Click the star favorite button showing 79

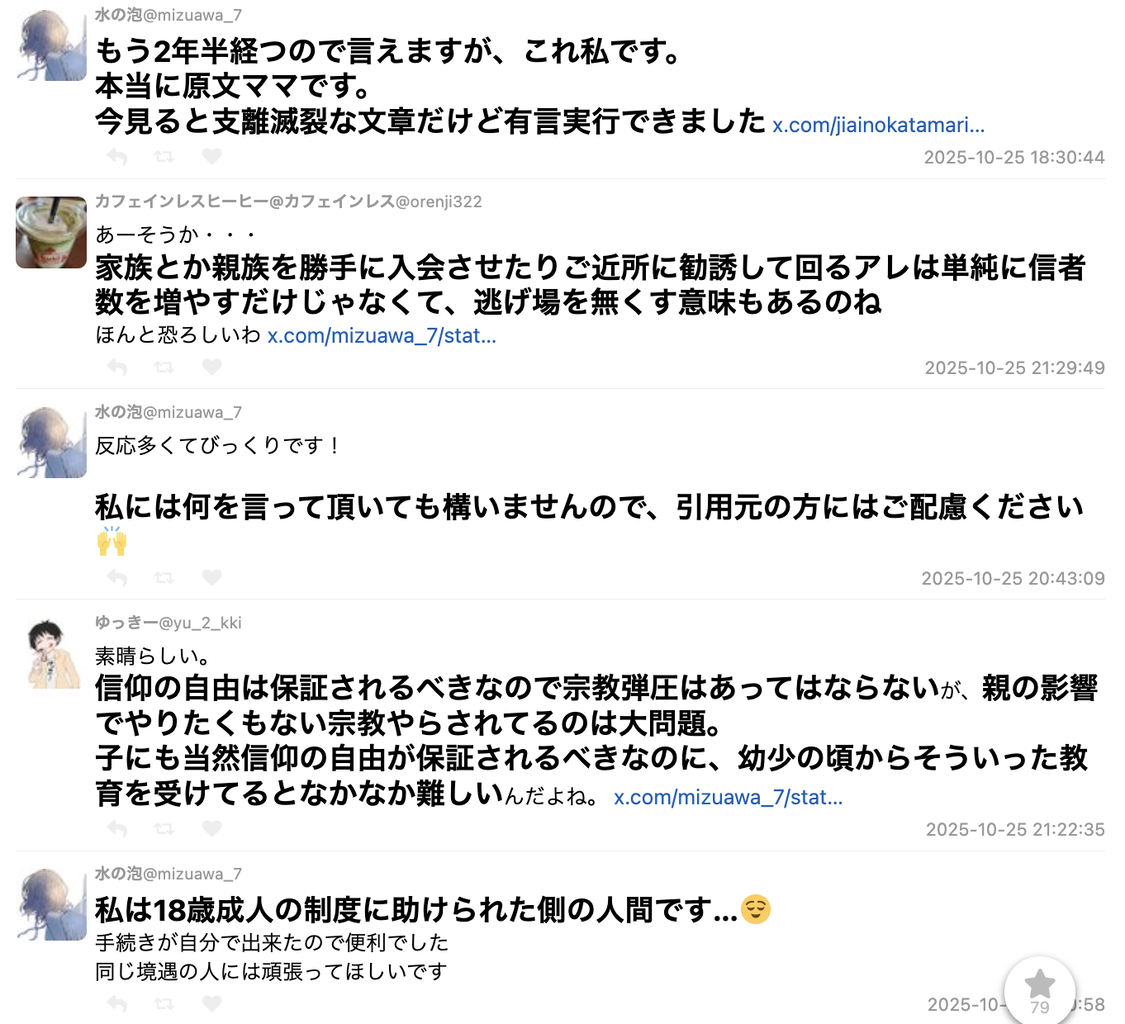click(x=1040, y=991)
